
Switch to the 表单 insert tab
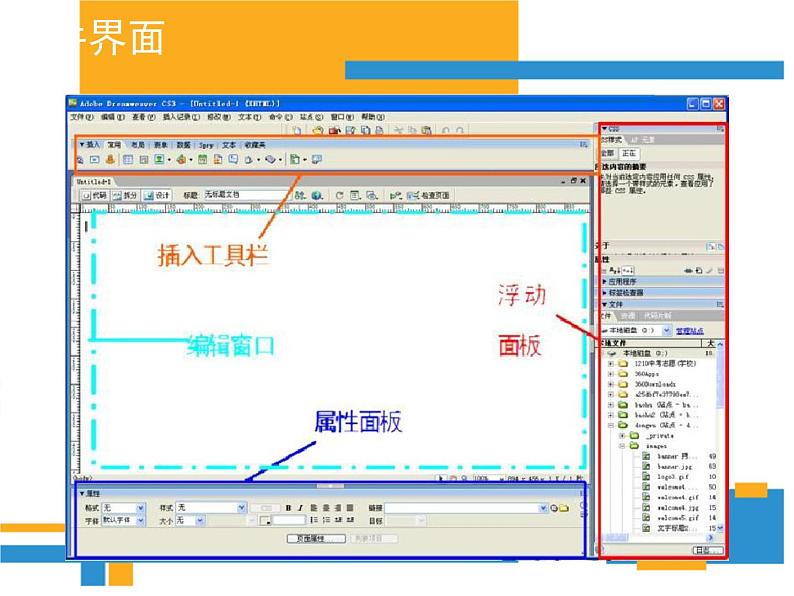161,145
